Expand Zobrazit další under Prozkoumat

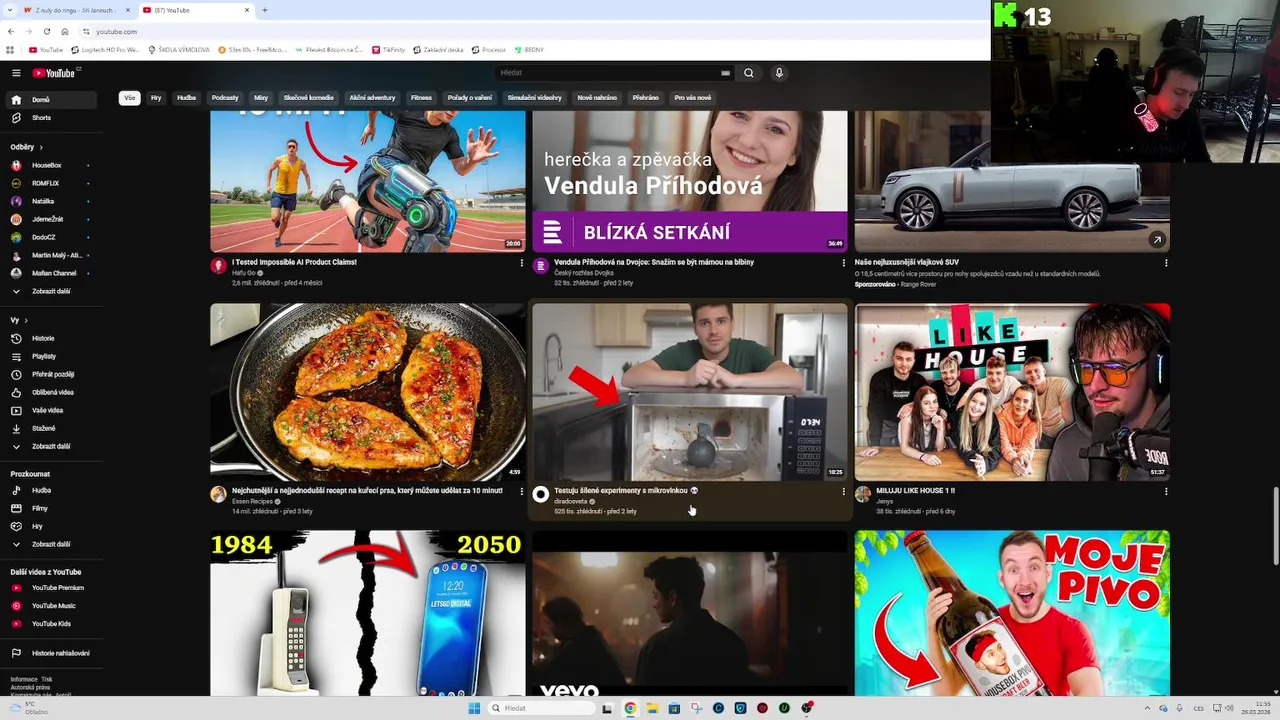coord(50,545)
